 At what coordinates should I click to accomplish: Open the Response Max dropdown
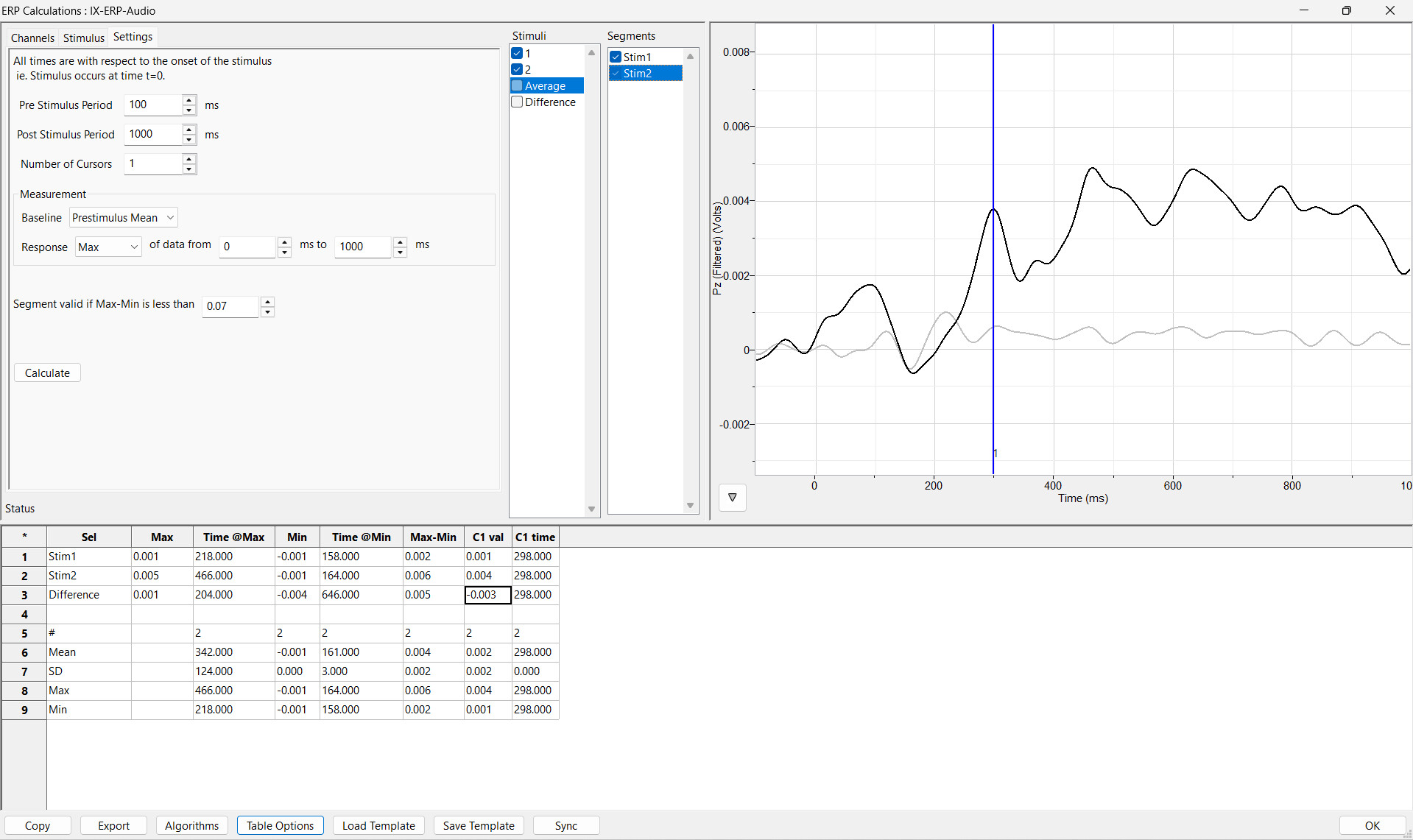(108, 247)
